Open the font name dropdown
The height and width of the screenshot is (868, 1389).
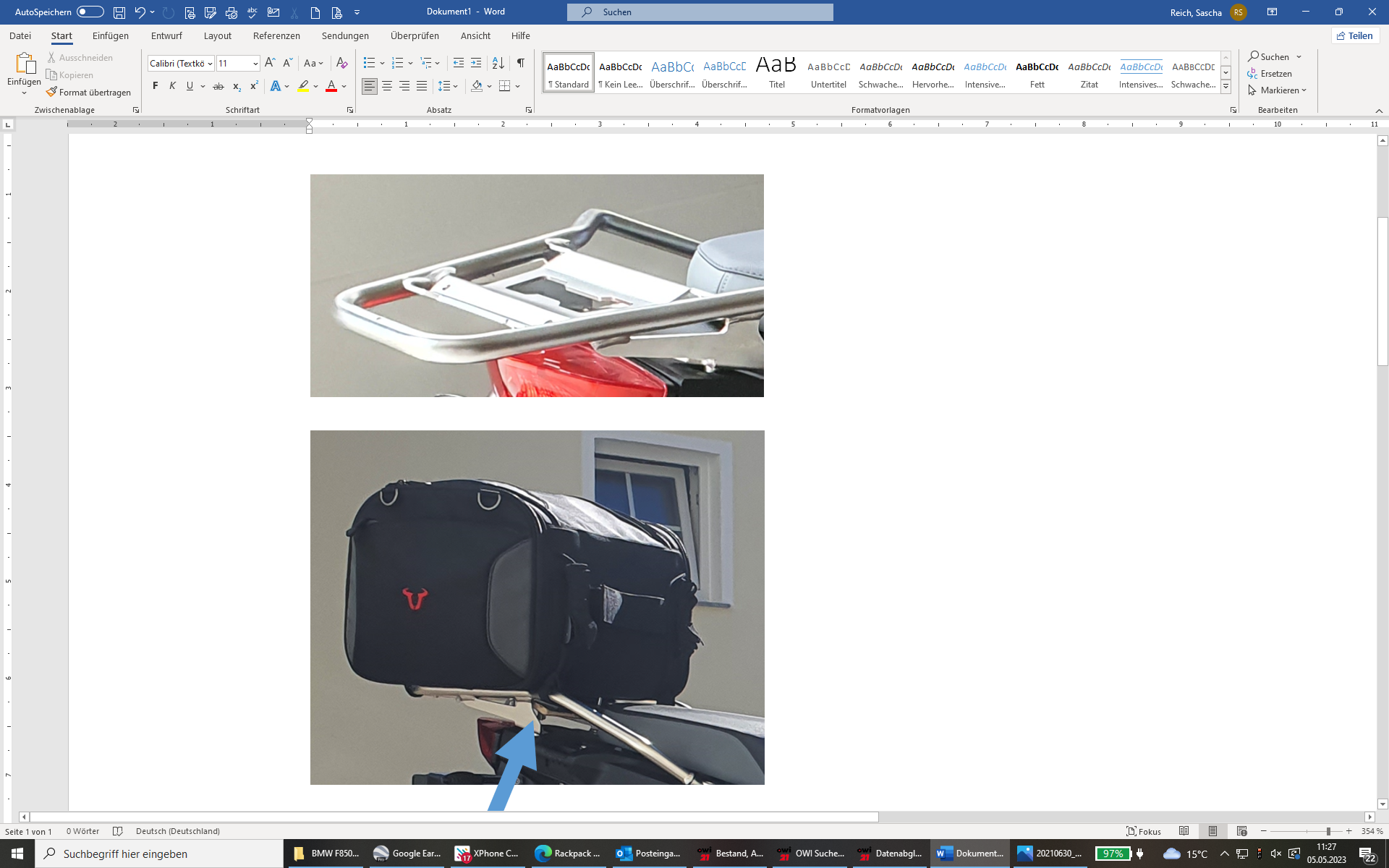pyautogui.click(x=210, y=64)
